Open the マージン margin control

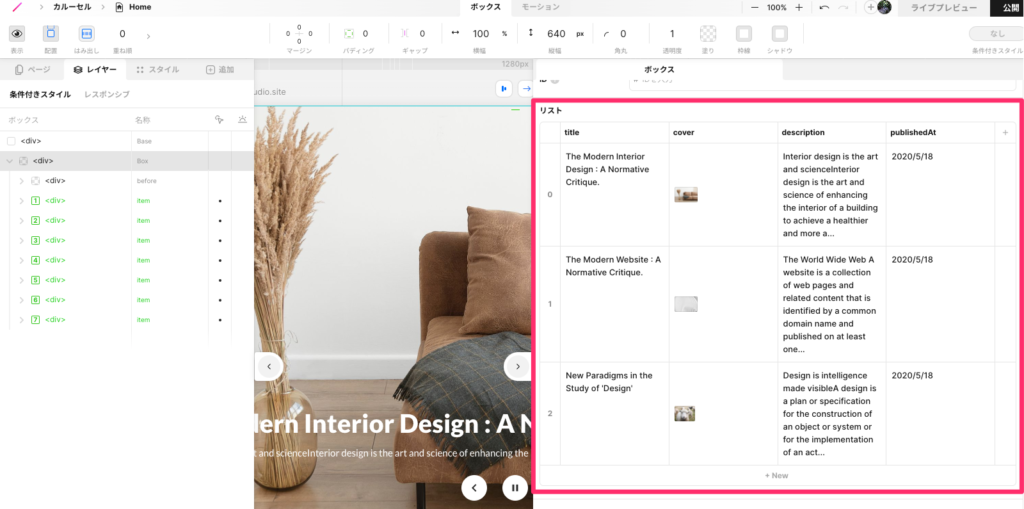[x=299, y=34]
